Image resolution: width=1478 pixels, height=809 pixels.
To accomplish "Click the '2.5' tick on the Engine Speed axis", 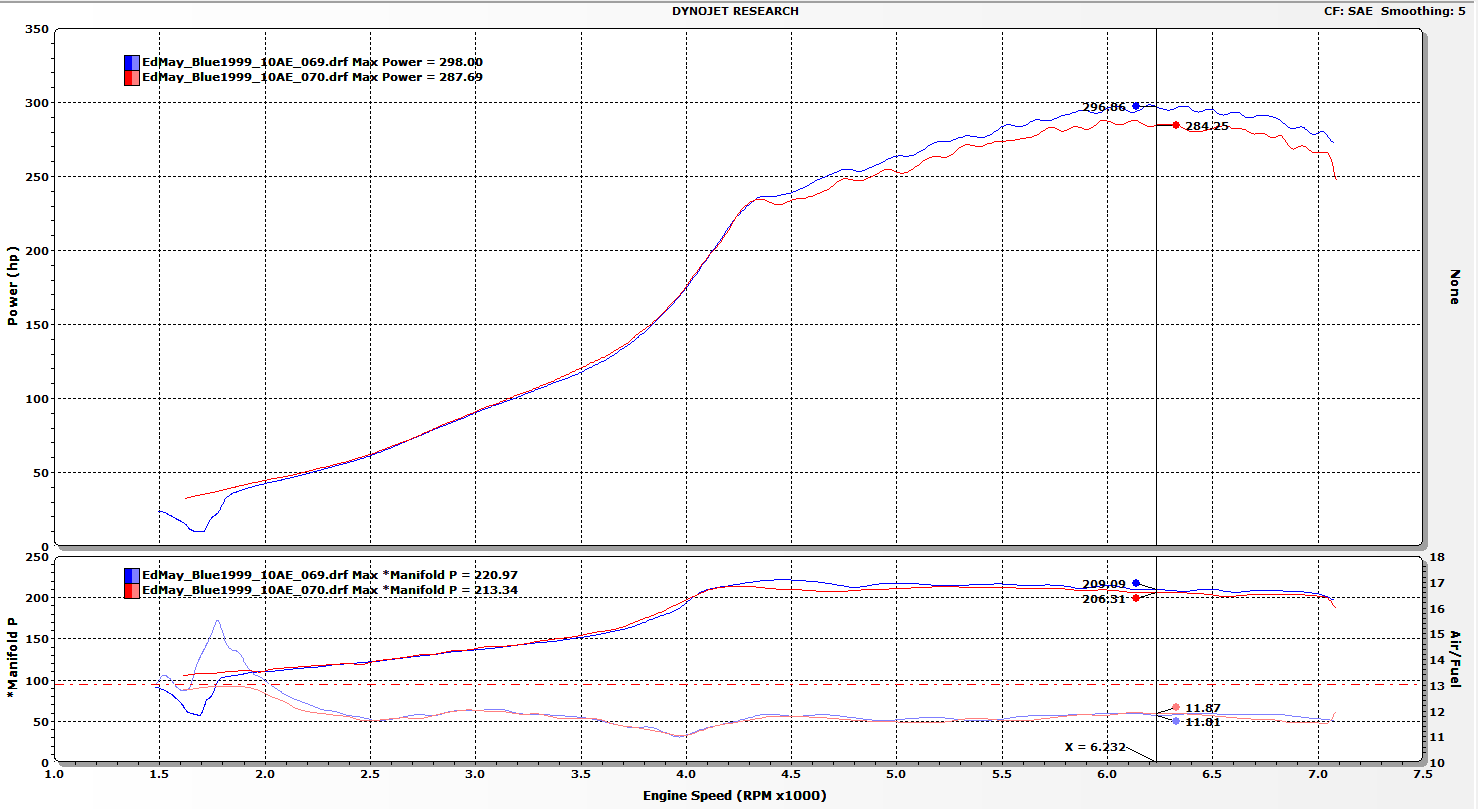I will [370, 774].
